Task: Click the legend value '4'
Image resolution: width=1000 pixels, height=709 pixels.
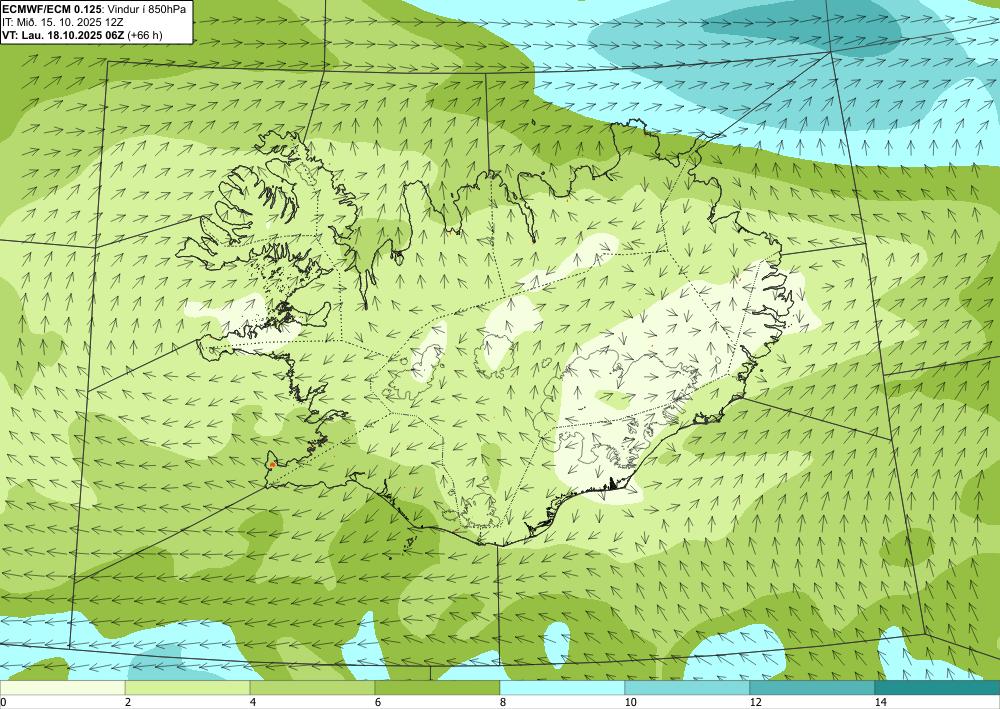Action: point(253,702)
